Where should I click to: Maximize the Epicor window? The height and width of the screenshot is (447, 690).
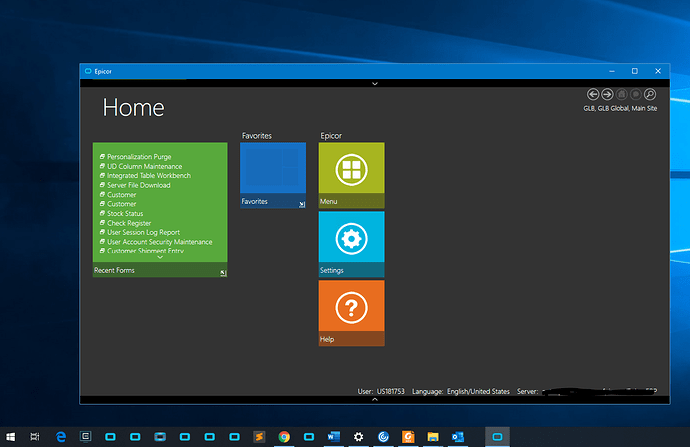635,71
